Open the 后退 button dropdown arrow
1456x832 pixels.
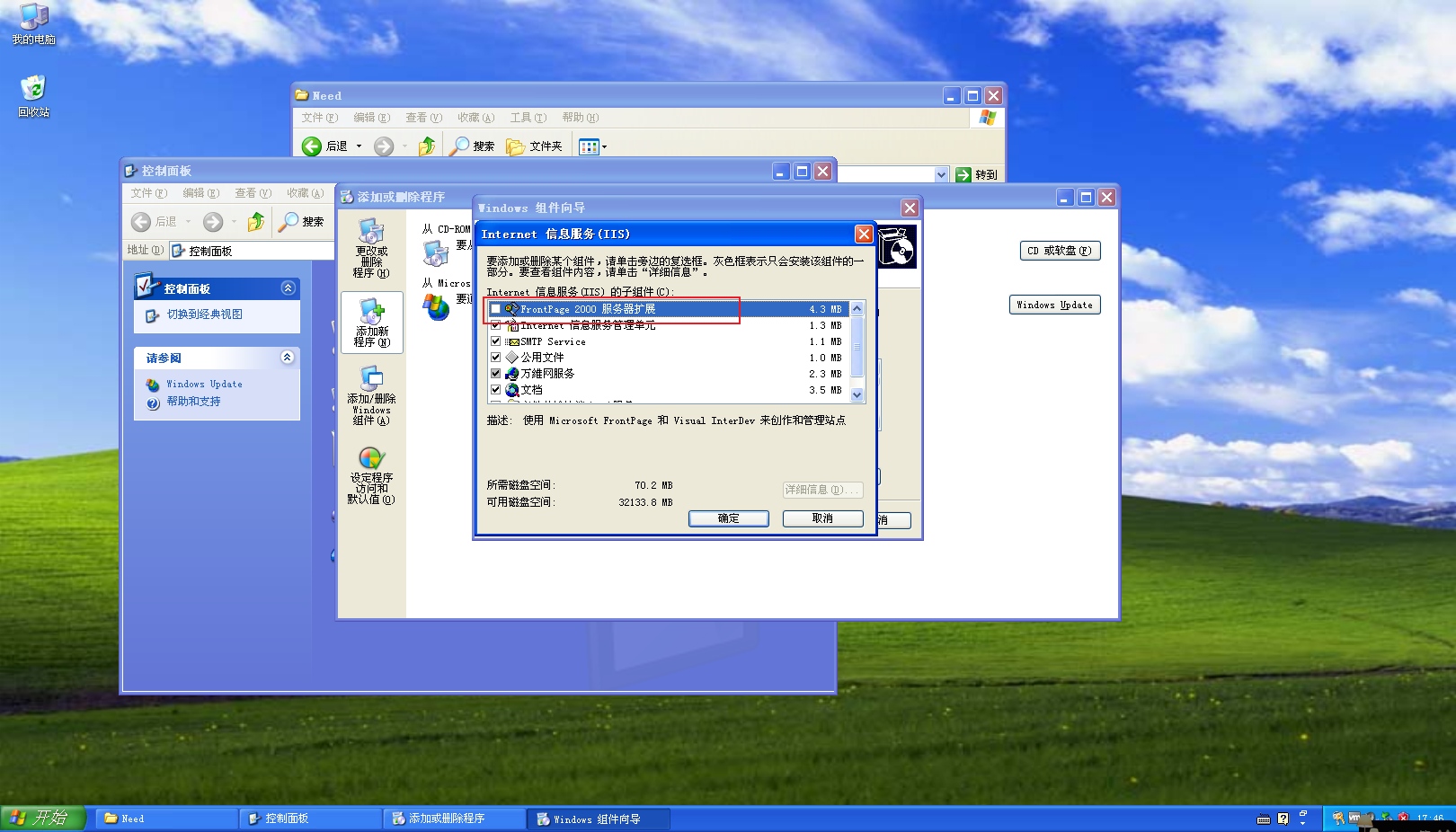pyautogui.click(x=358, y=146)
